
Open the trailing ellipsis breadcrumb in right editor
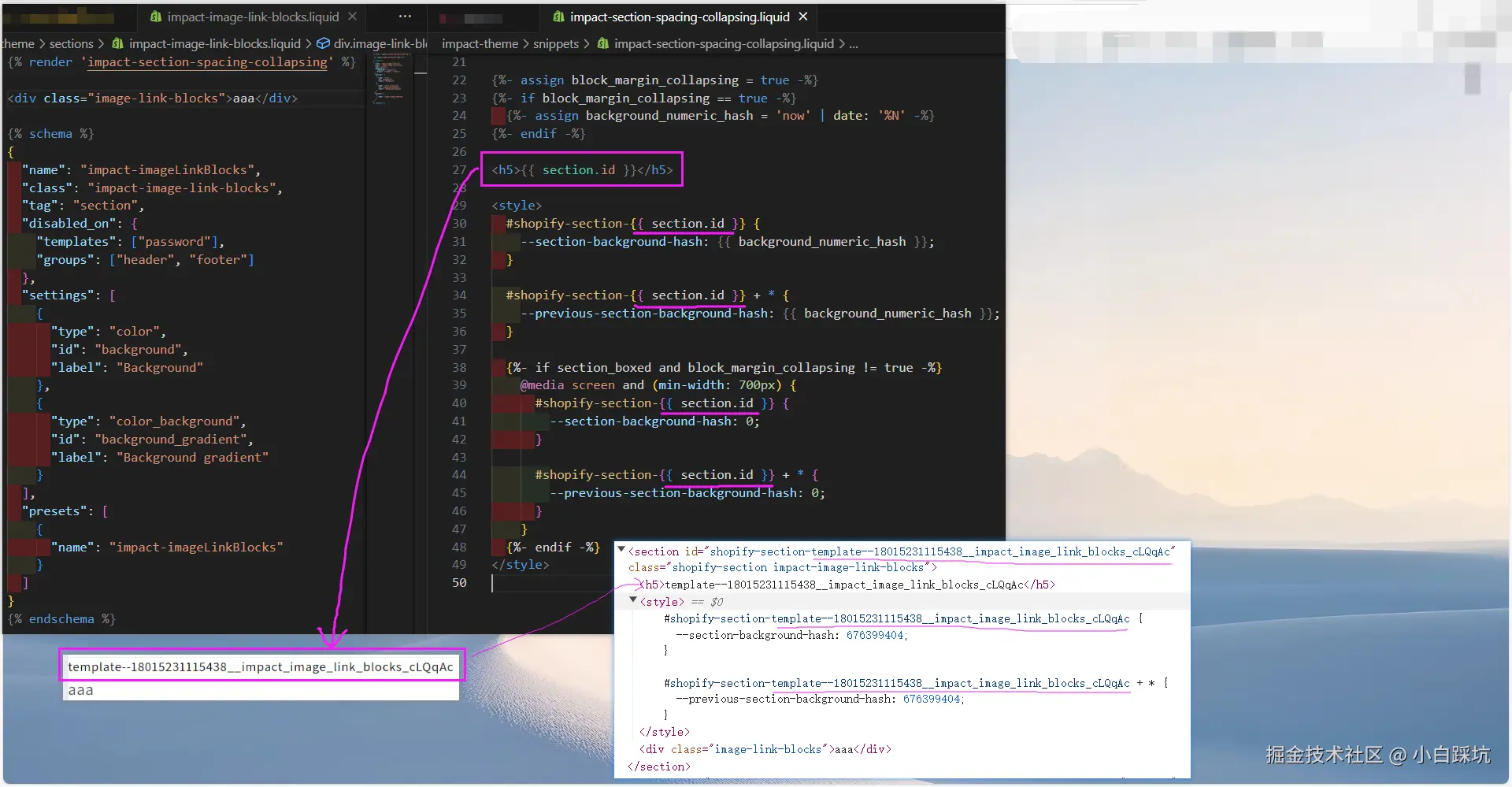click(x=854, y=44)
